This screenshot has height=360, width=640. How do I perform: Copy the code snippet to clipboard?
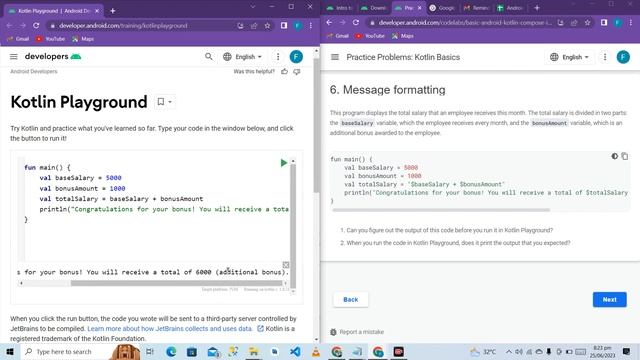tap(624, 156)
